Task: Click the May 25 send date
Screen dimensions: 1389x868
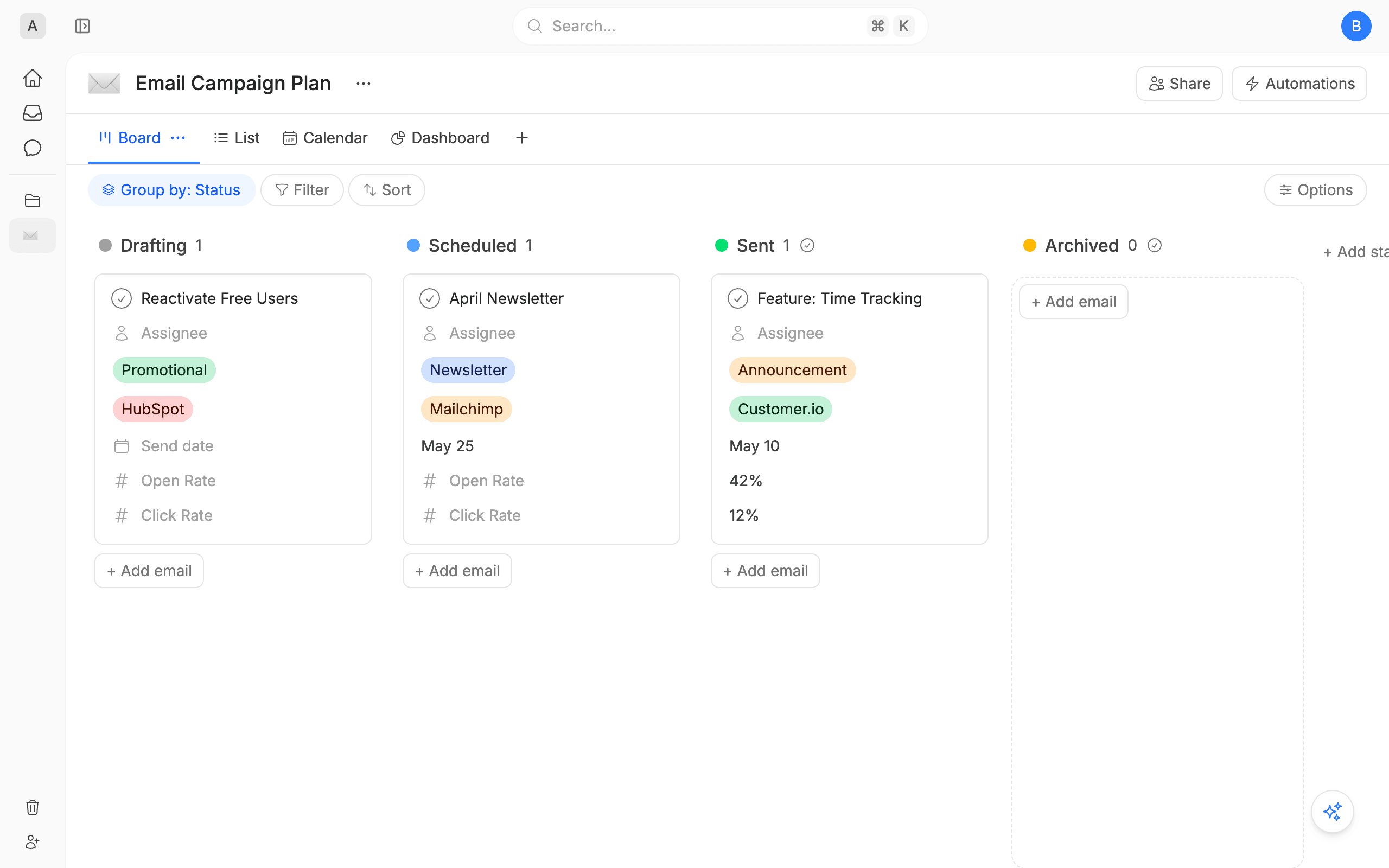Action: [447, 446]
